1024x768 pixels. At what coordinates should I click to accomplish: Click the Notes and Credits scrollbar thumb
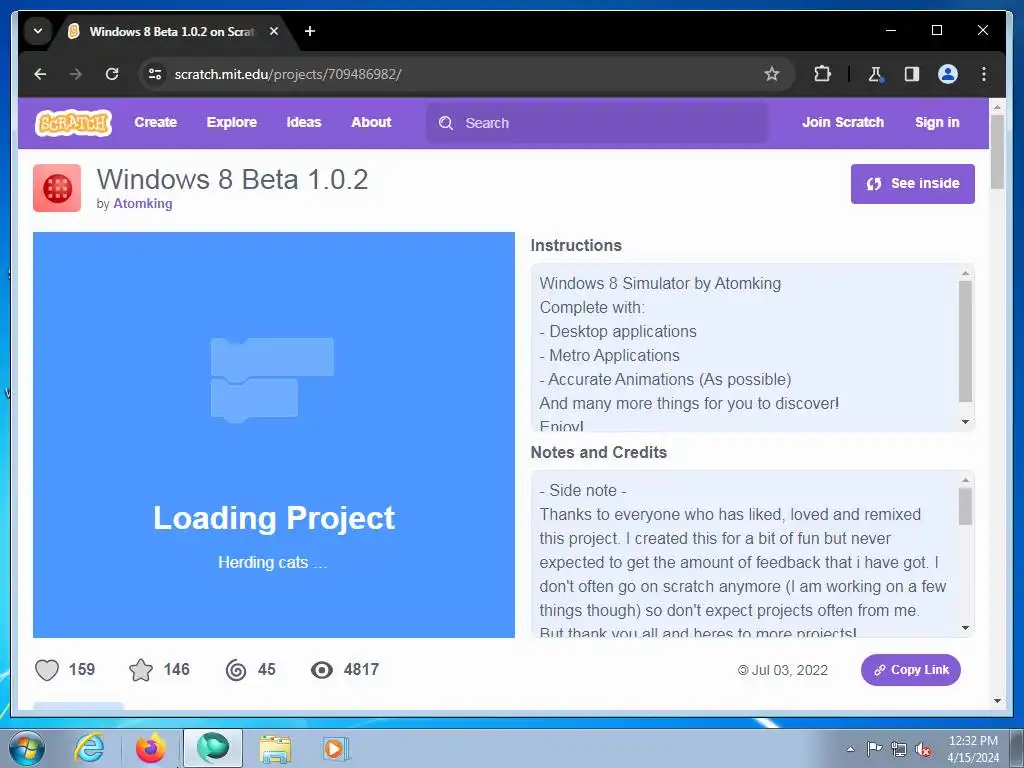point(965,507)
